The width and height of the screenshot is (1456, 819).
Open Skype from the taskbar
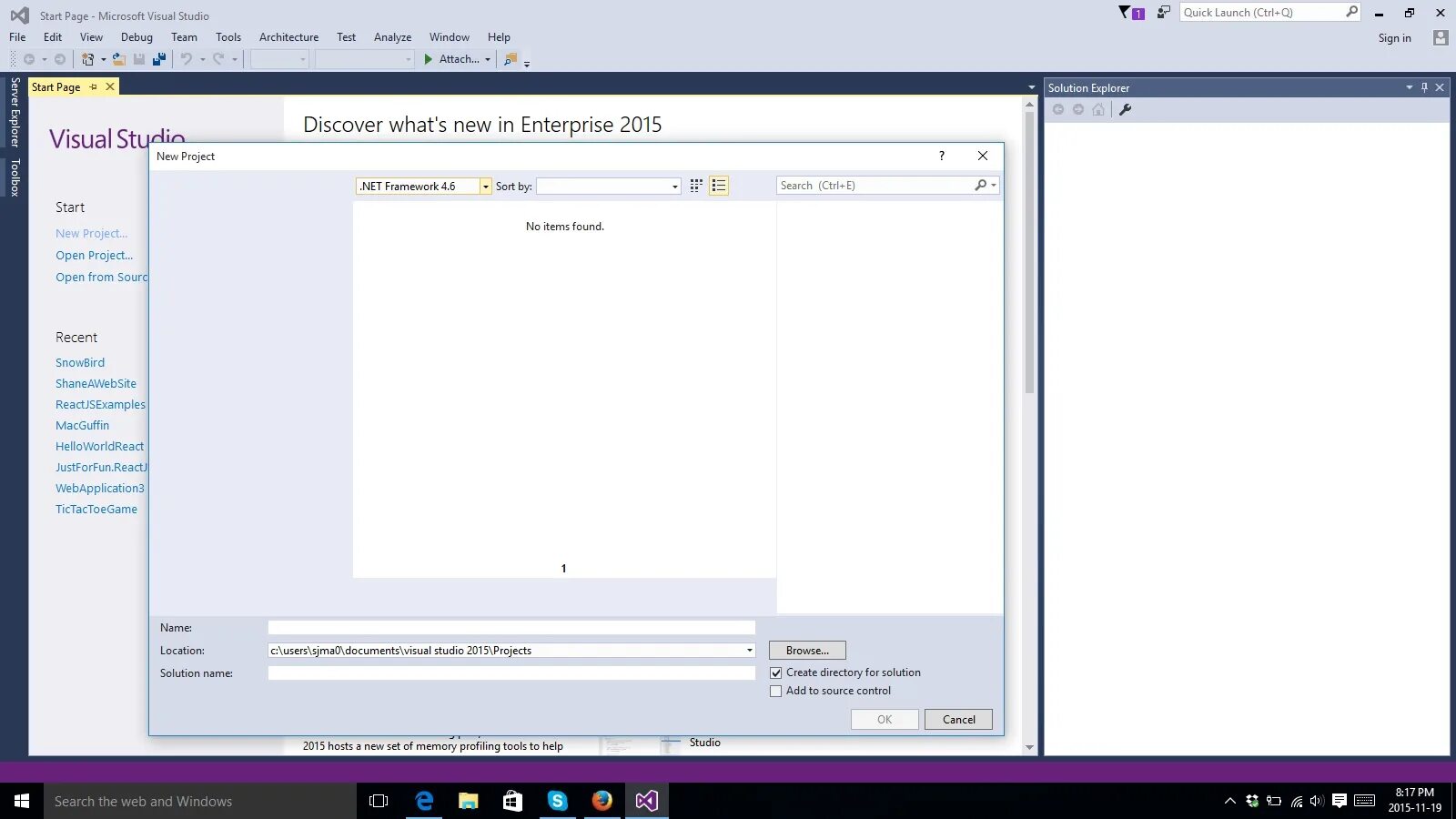tap(557, 801)
